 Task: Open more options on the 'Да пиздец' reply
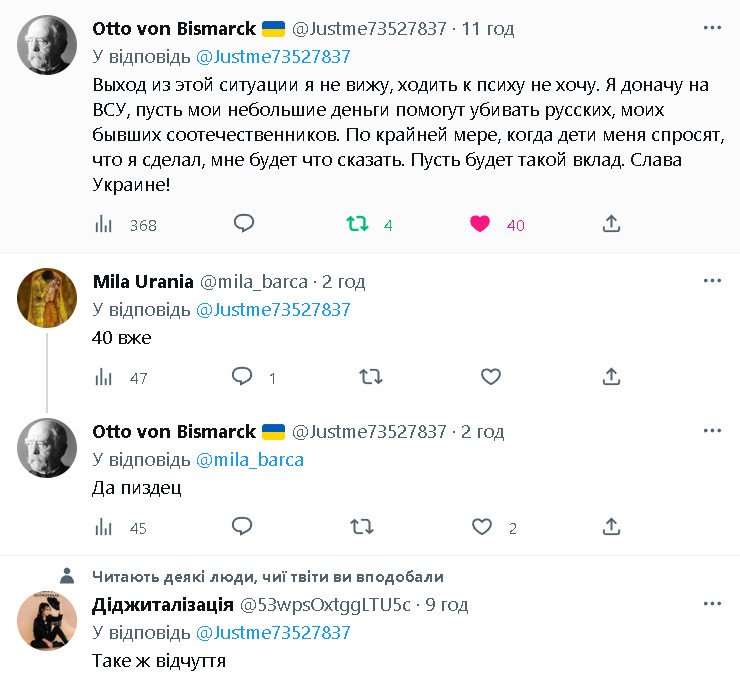click(x=712, y=431)
